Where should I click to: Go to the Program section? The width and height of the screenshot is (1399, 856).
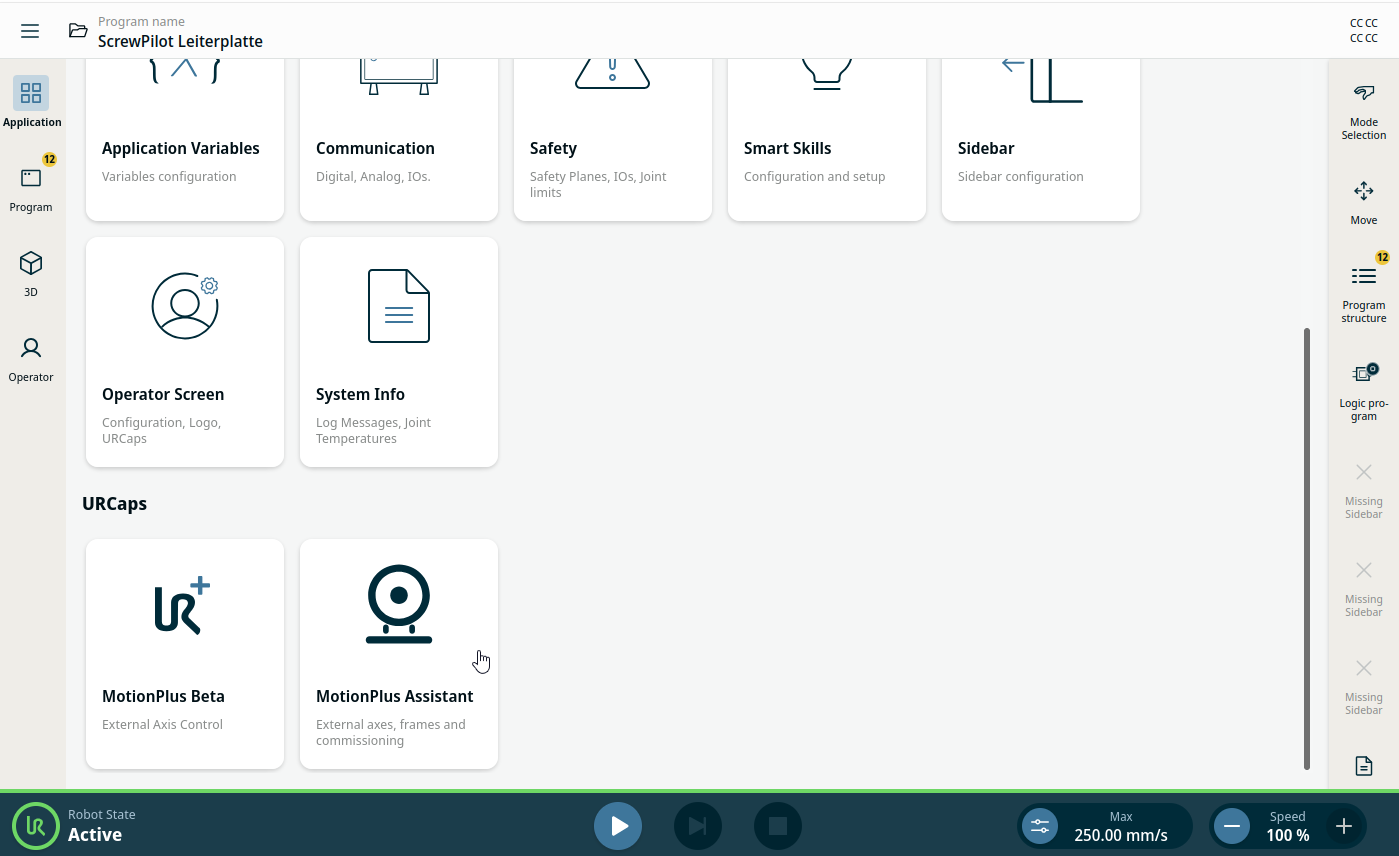tap(31, 187)
